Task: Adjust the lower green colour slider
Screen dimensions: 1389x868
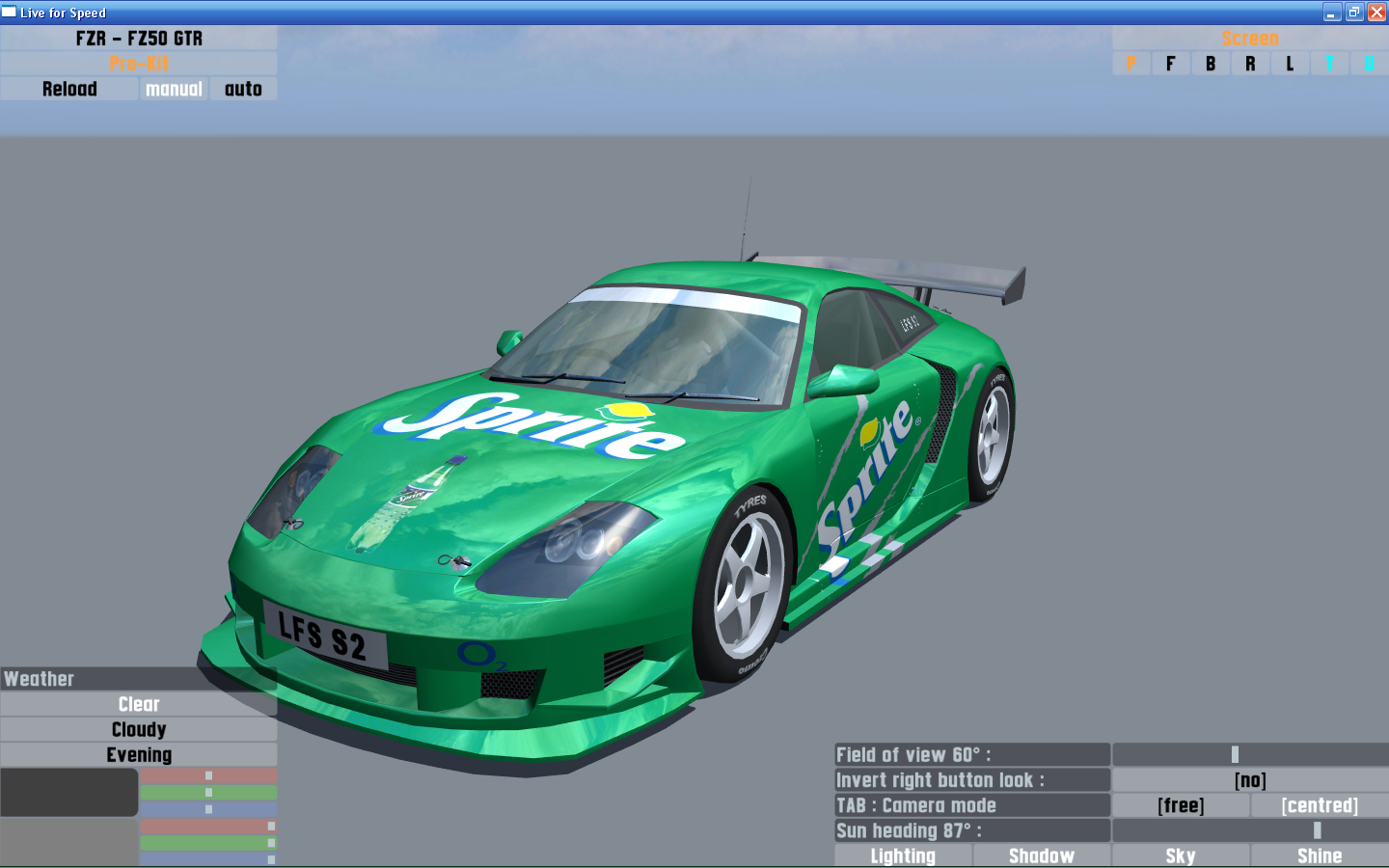Action: coord(208,843)
